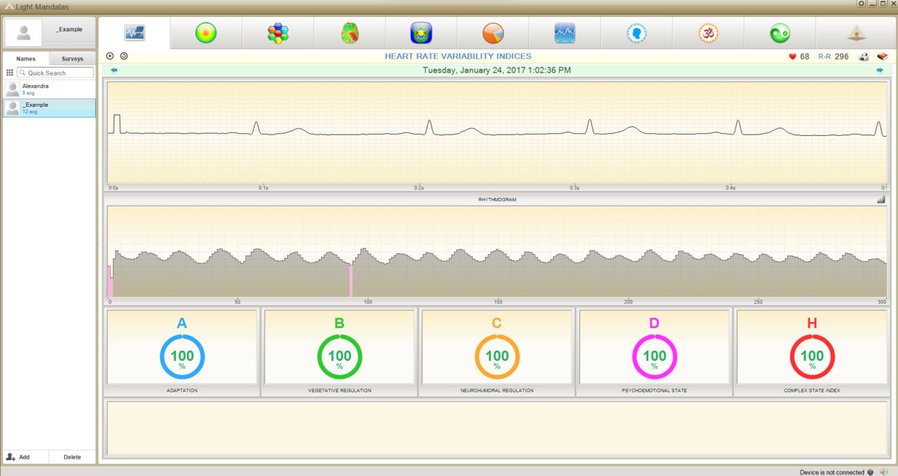Select the orange pie chart tab
The height and width of the screenshot is (476, 898).
coord(493,33)
